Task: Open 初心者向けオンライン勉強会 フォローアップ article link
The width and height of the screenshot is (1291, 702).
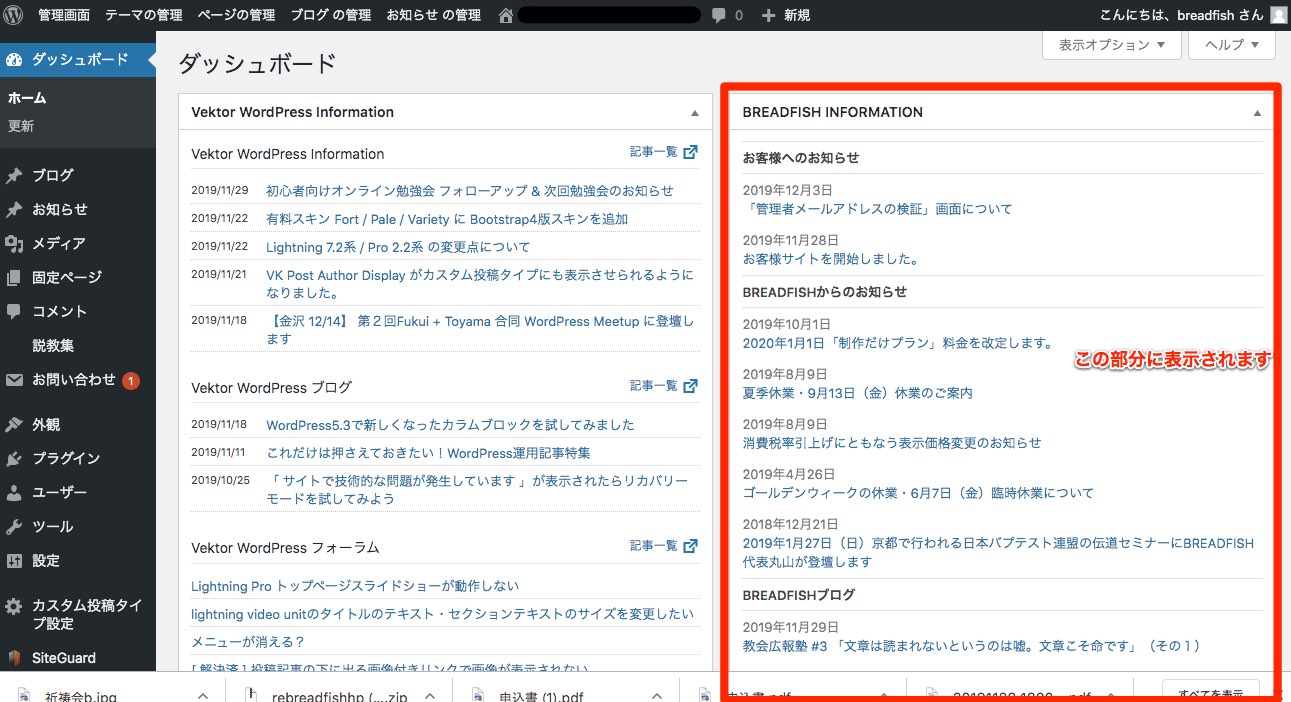Action: [x=470, y=190]
